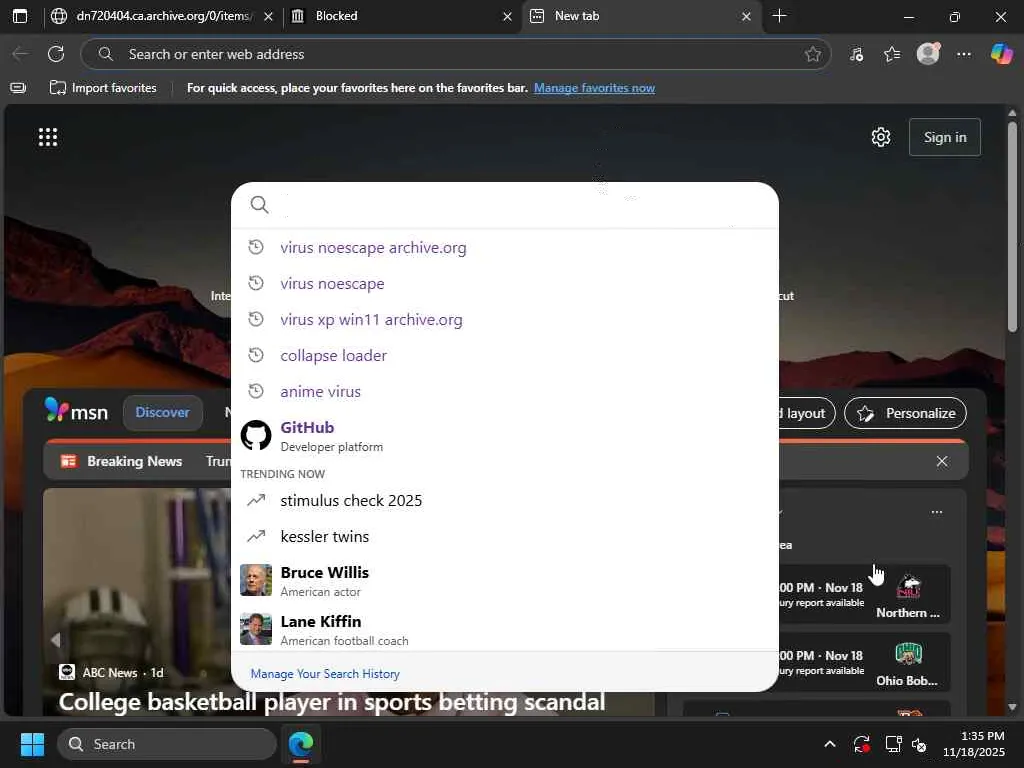The image size is (1024, 768).
Task: Dismiss the Breaking News banner
Action: [942, 461]
